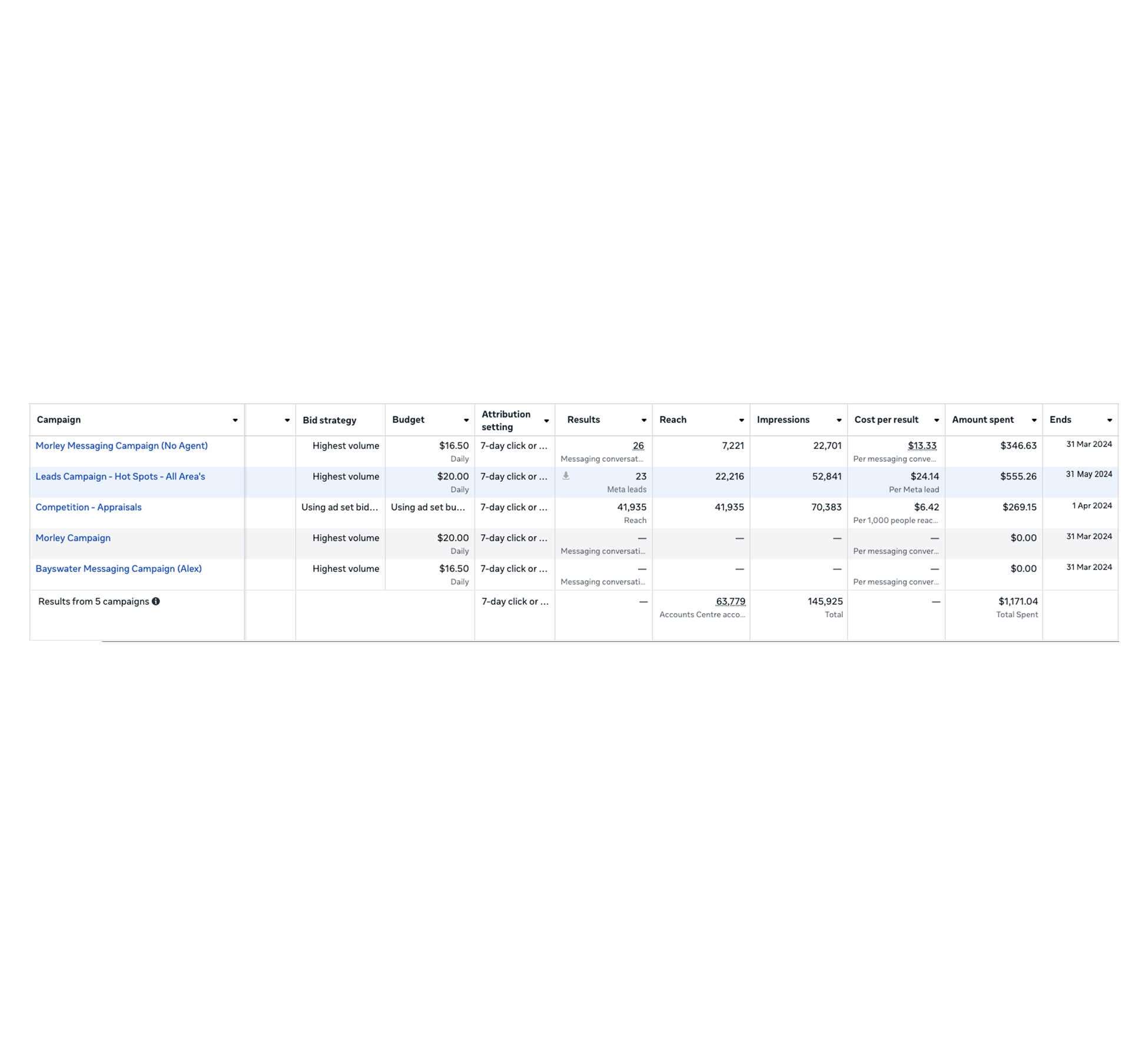1148x1046 pixels.
Task: Open the Amount spent column dropdown arrow
Action: pos(1034,420)
